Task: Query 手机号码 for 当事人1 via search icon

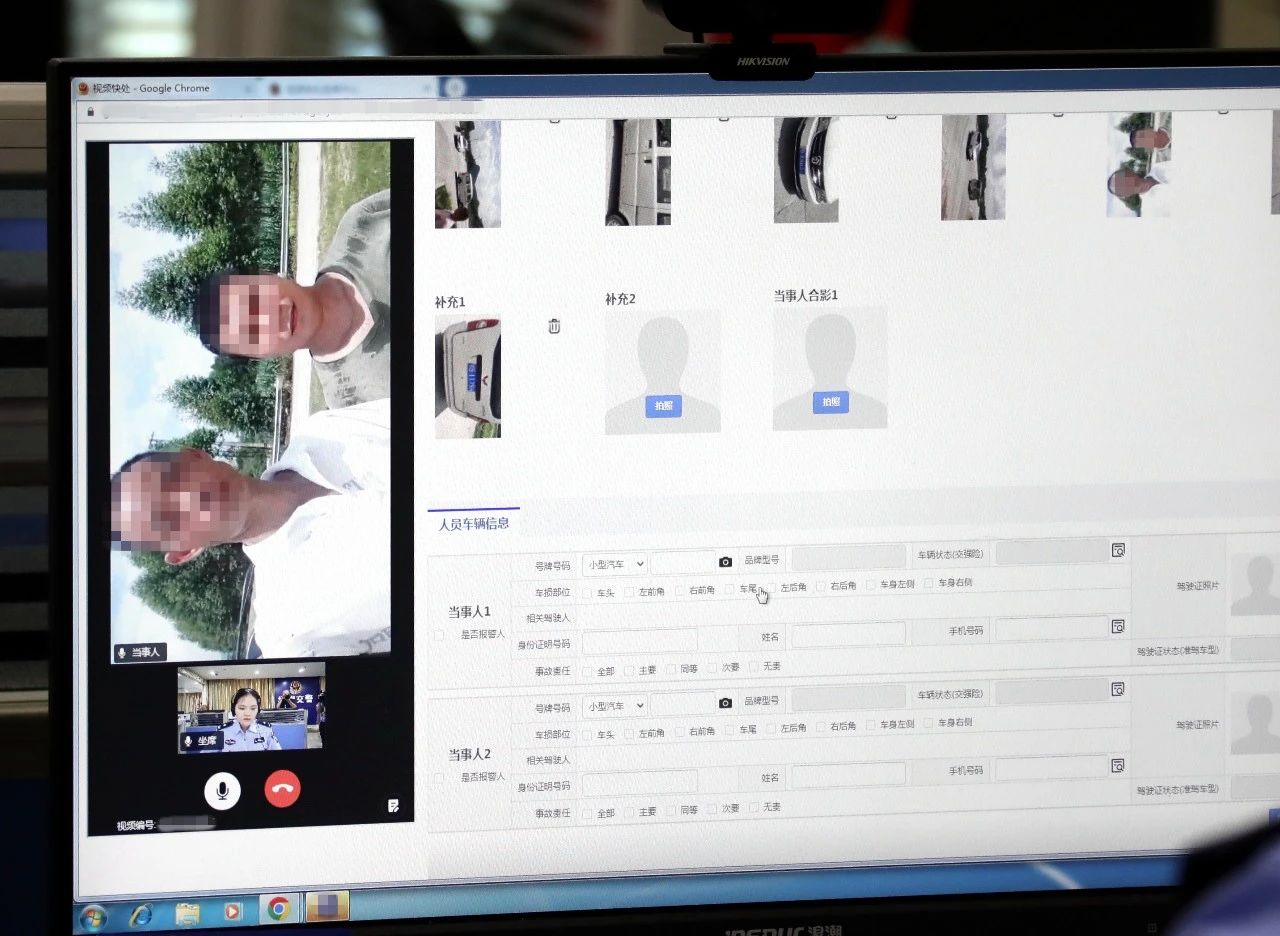Action: point(1118,627)
